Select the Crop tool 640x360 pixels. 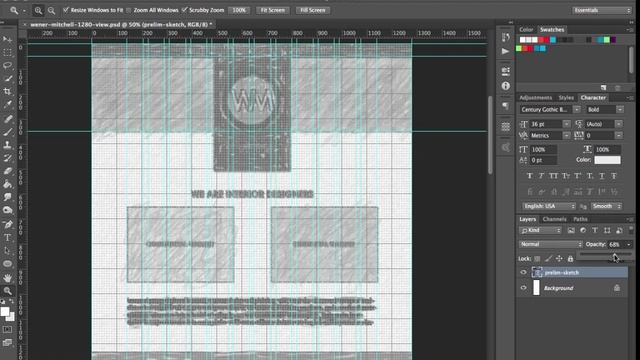coord(7,91)
